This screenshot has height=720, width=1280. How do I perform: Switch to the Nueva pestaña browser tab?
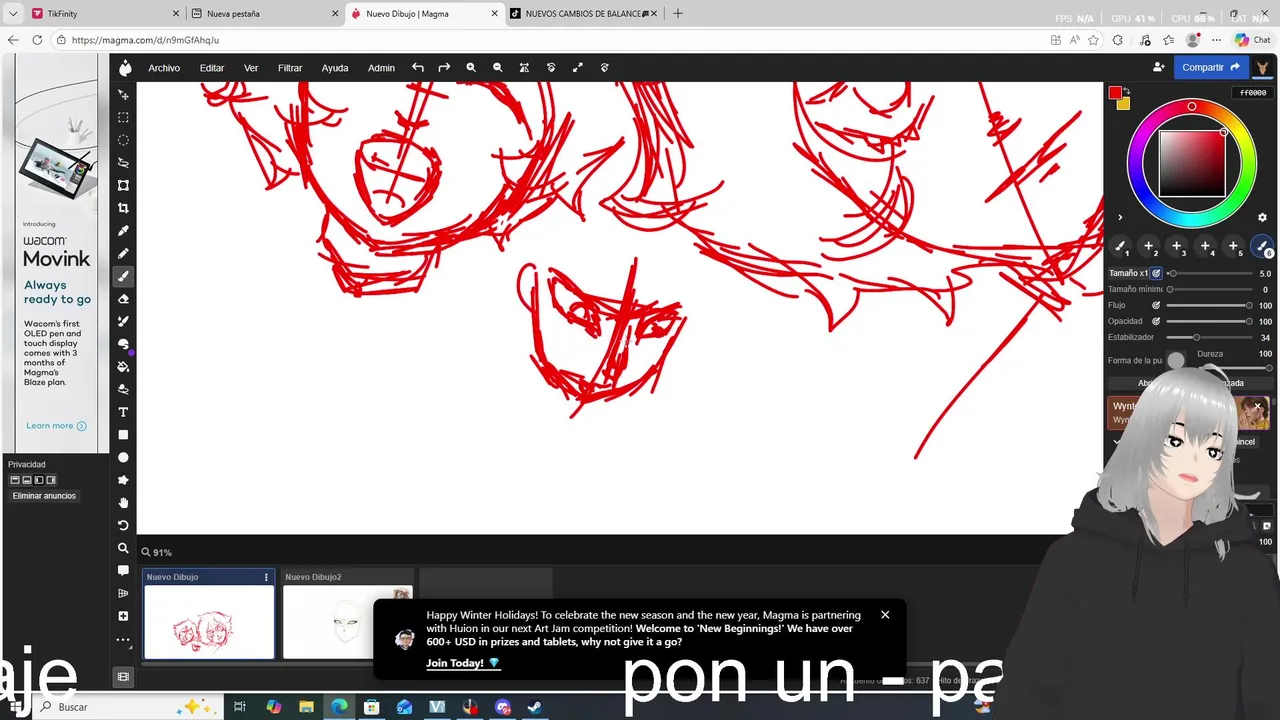point(265,14)
